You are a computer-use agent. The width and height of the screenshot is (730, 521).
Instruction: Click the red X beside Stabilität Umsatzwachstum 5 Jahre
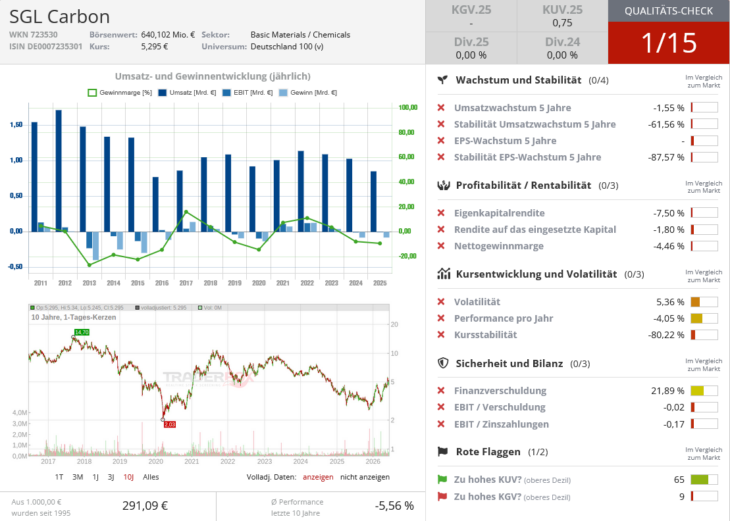[x=441, y=124]
